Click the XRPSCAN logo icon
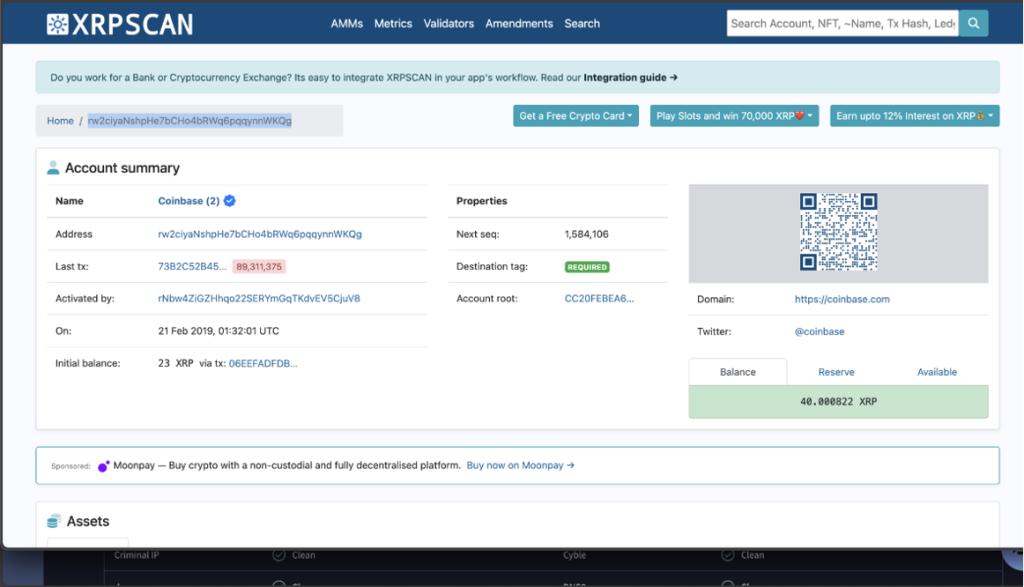This screenshot has height=587, width=1024. tap(59, 24)
